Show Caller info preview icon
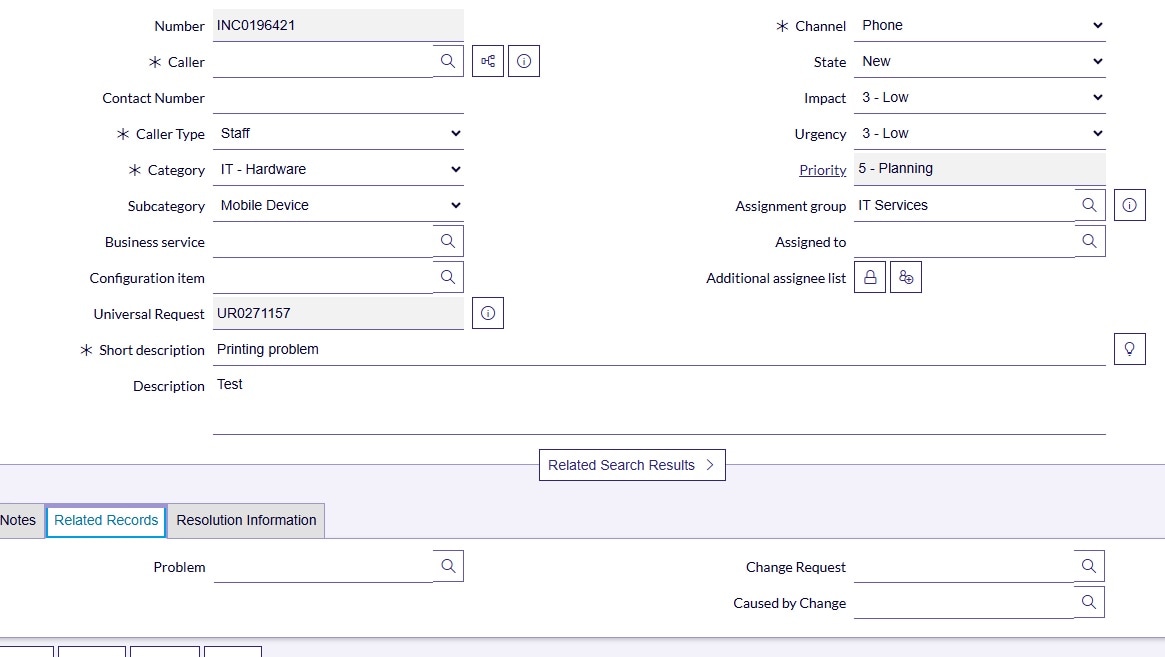The width and height of the screenshot is (1165, 657). click(x=524, y=61)
